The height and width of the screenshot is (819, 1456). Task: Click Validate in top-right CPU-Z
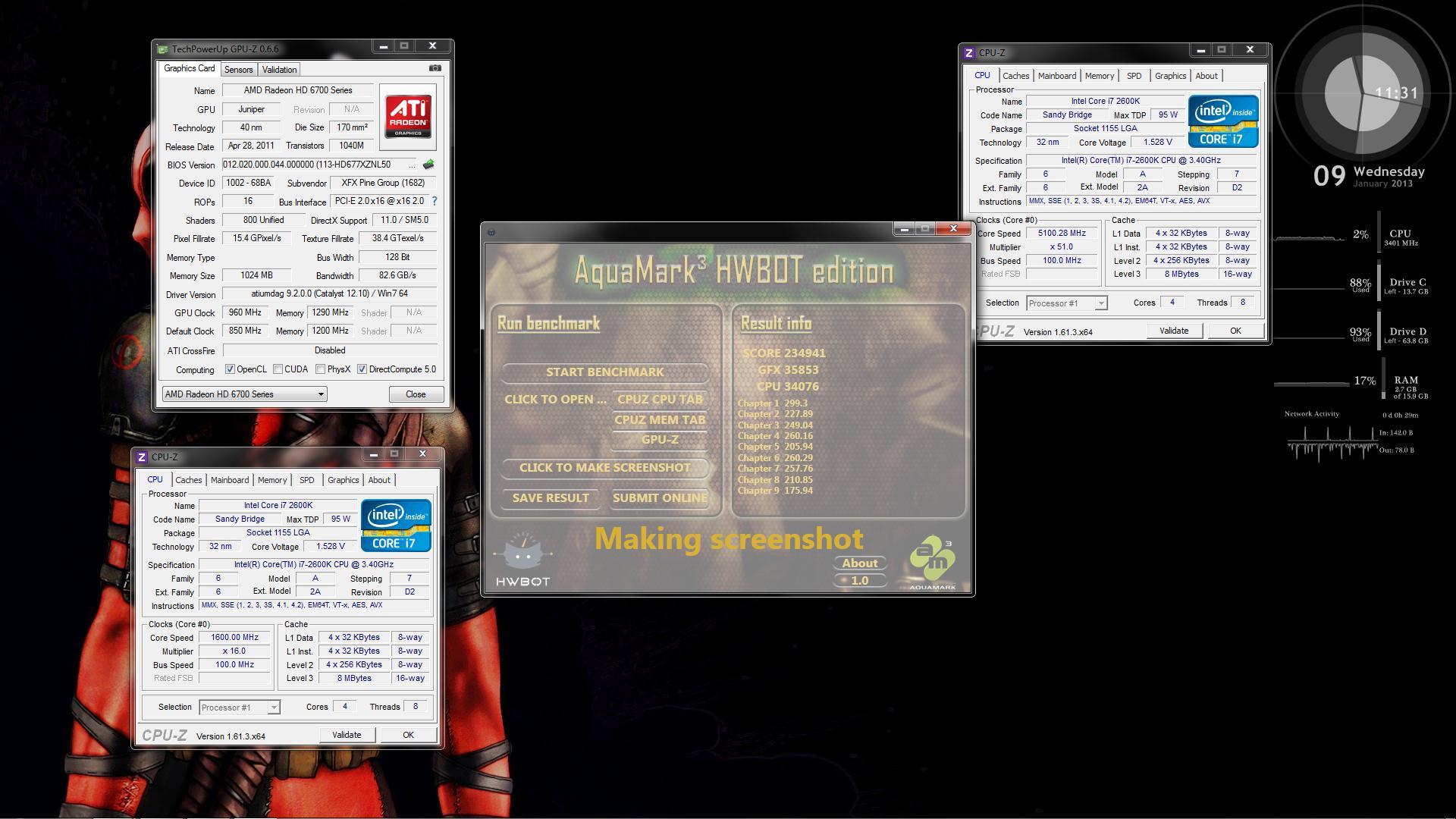coord(1174,331)
